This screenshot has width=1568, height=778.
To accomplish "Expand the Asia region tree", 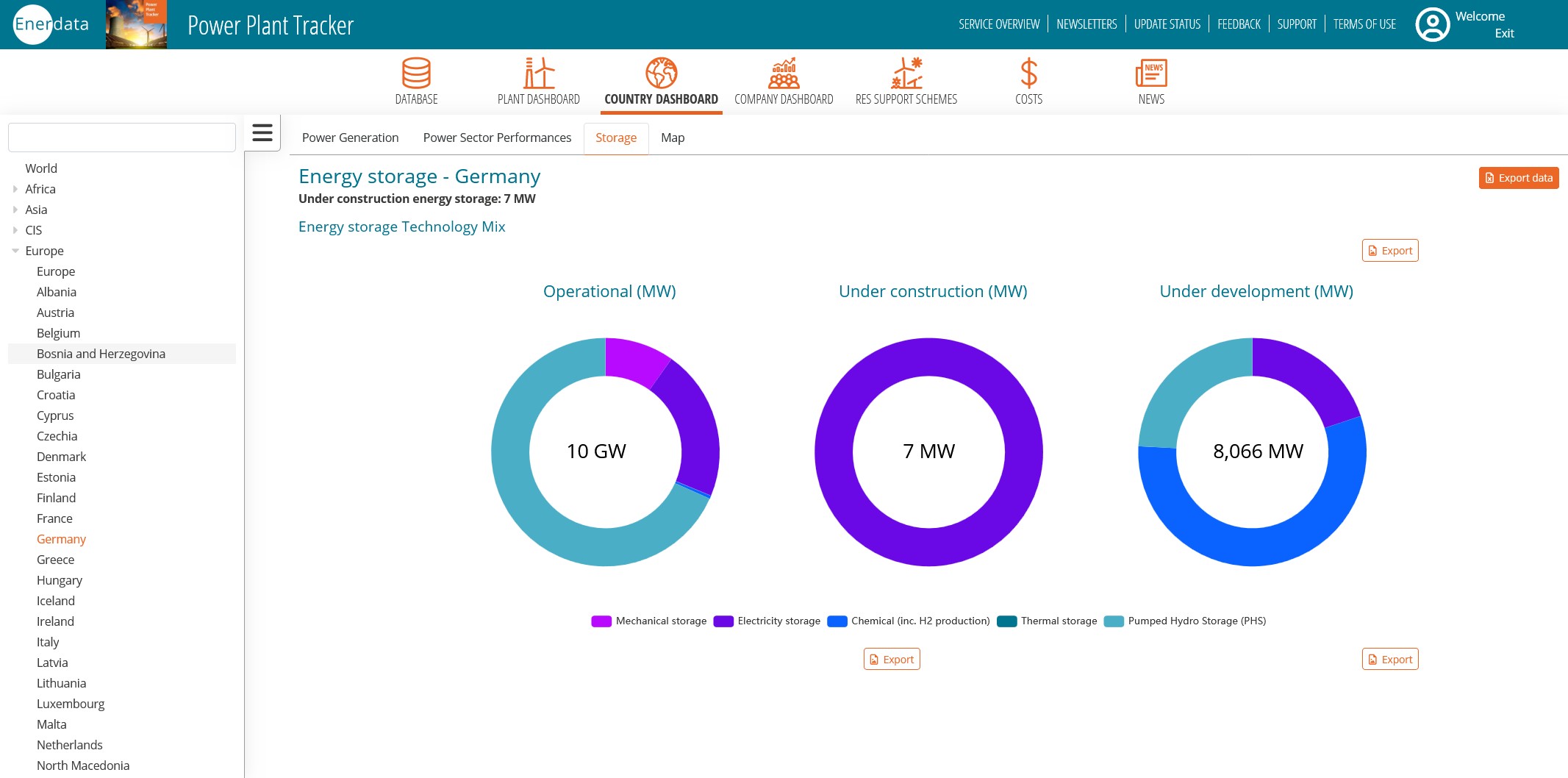I will click(15, 210).
